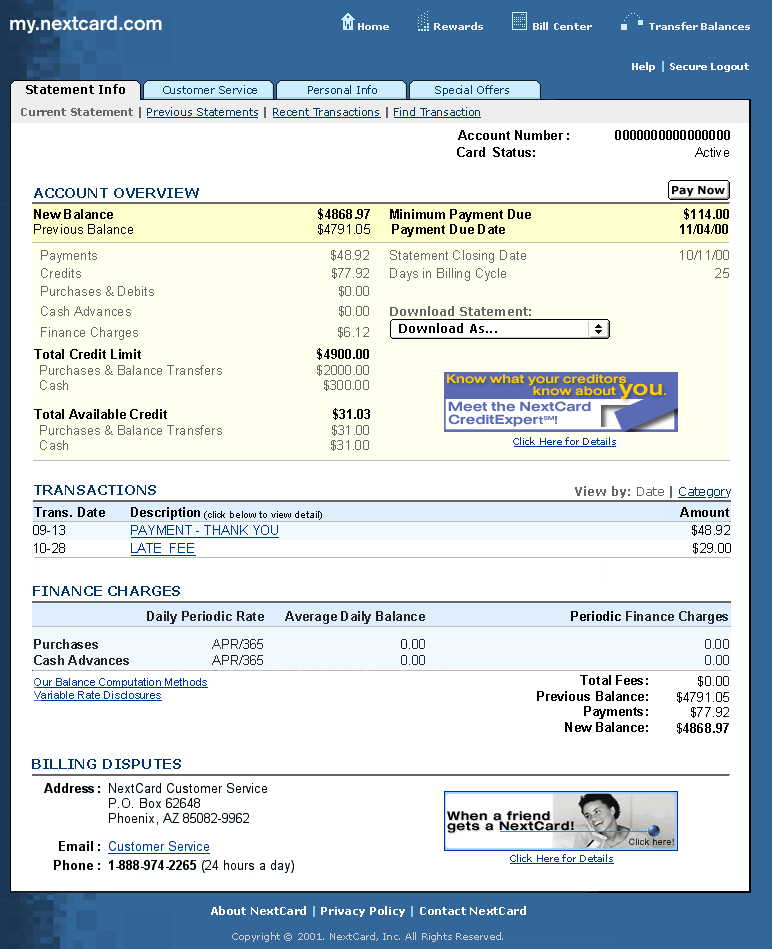Open Our Balance Computation Methods link
Image resolution: width=772 pixels, height=949 pixels.
(x=120, y=682)
